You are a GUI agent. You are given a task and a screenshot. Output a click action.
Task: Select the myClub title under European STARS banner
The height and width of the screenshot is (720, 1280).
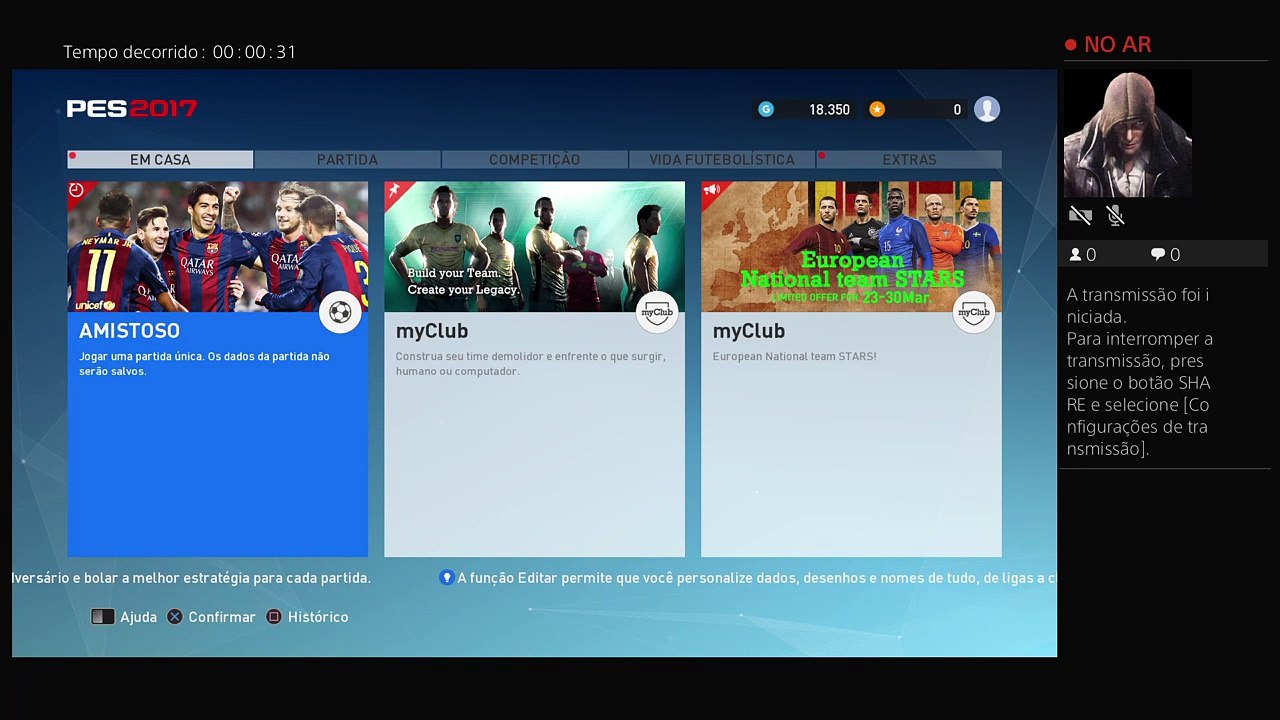tap(749, 331)
